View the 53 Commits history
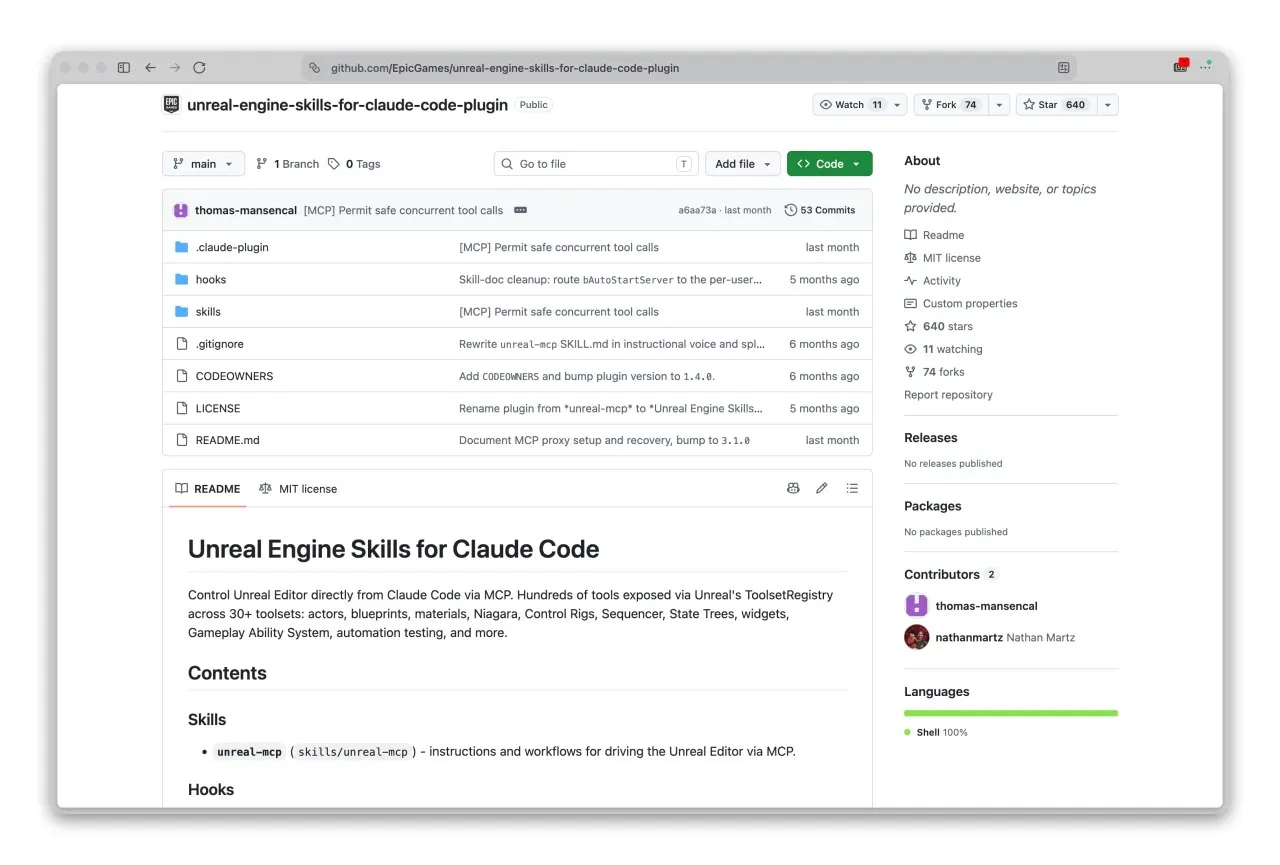This screenshot has width=1280, height=865. [820, 210]
